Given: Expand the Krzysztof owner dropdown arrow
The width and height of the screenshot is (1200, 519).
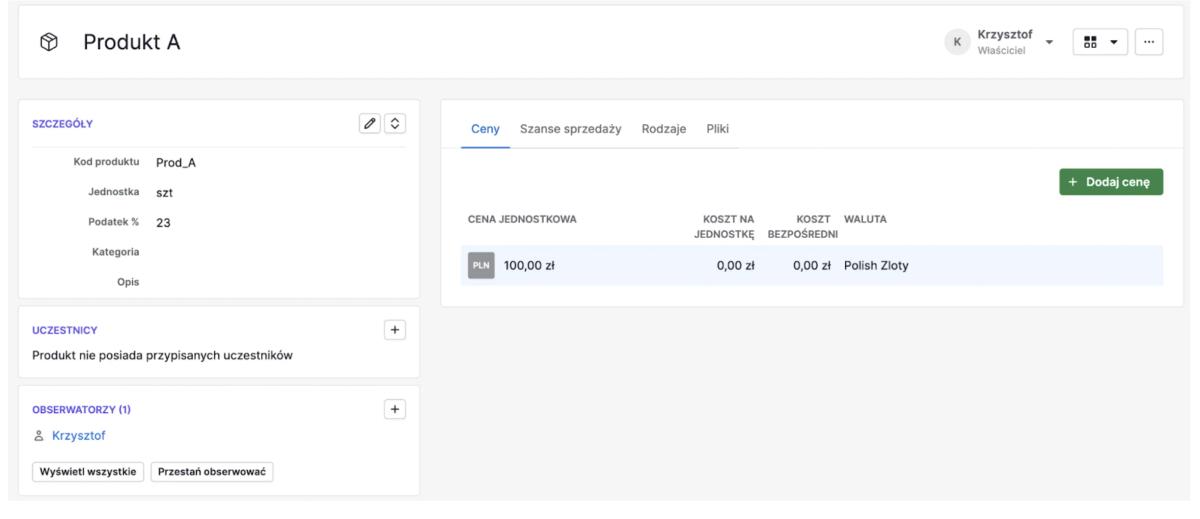Looking at the screenshot, I should (1050, 42).
